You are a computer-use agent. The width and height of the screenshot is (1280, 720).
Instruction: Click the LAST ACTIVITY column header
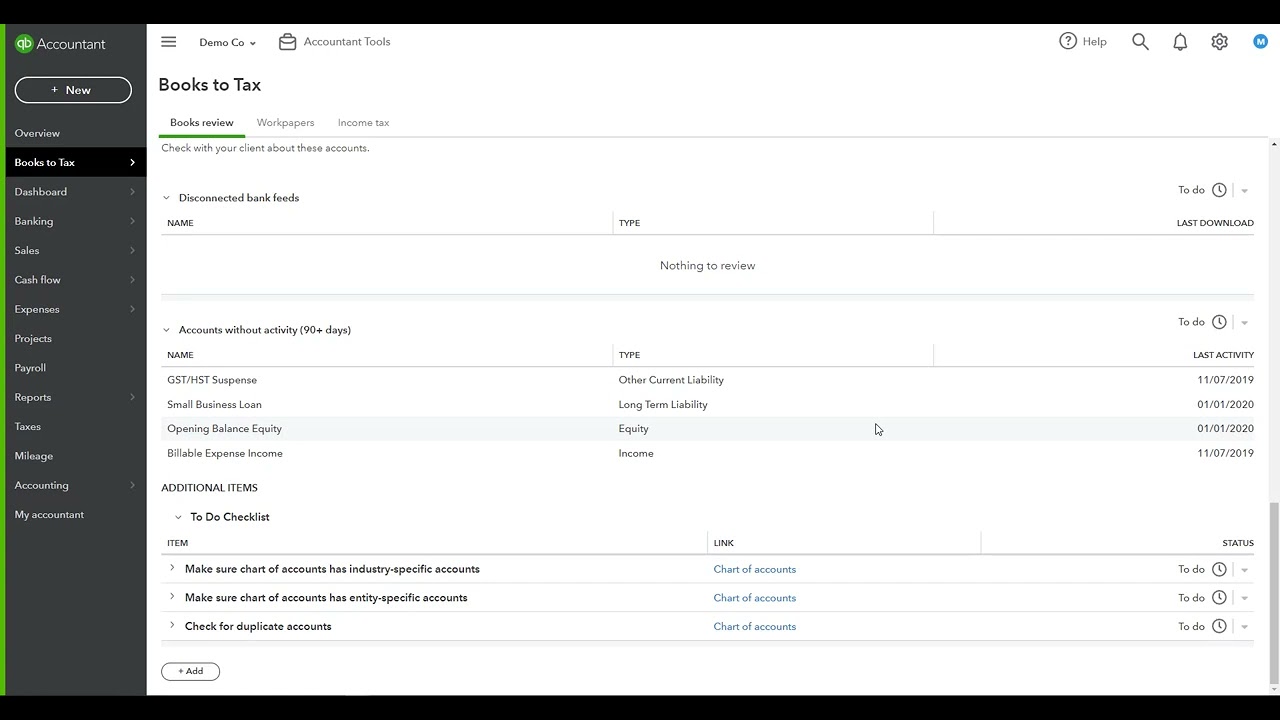(1223, 355)
